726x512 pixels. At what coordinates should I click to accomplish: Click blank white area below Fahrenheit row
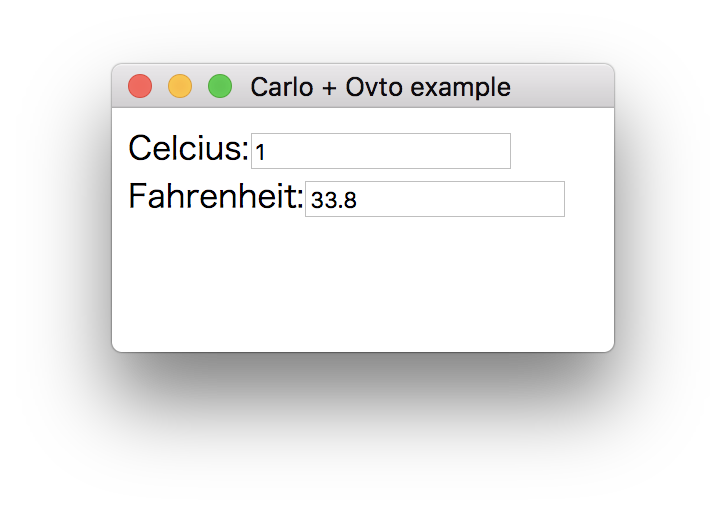click(360, 285)
